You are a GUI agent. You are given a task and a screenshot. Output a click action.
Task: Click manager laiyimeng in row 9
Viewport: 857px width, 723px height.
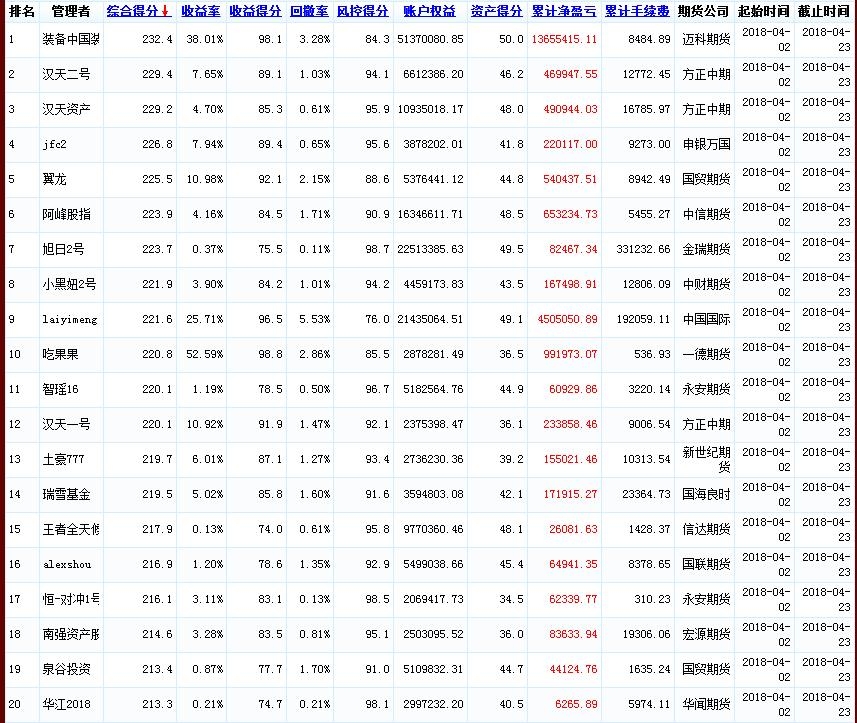tap(70, 319)
